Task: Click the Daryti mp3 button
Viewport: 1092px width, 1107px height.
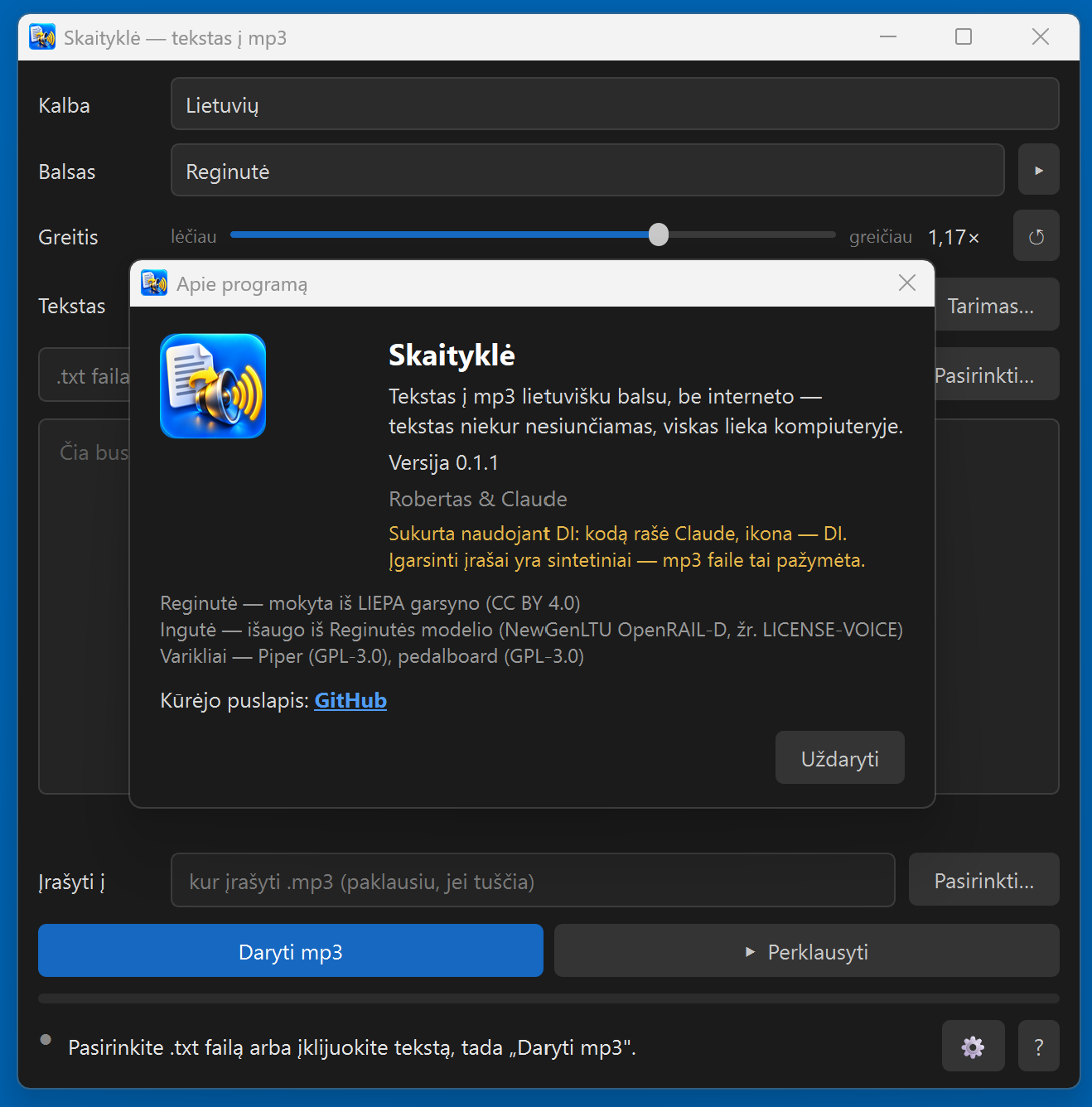Action: pyautogui.click(x=291, y=951)
